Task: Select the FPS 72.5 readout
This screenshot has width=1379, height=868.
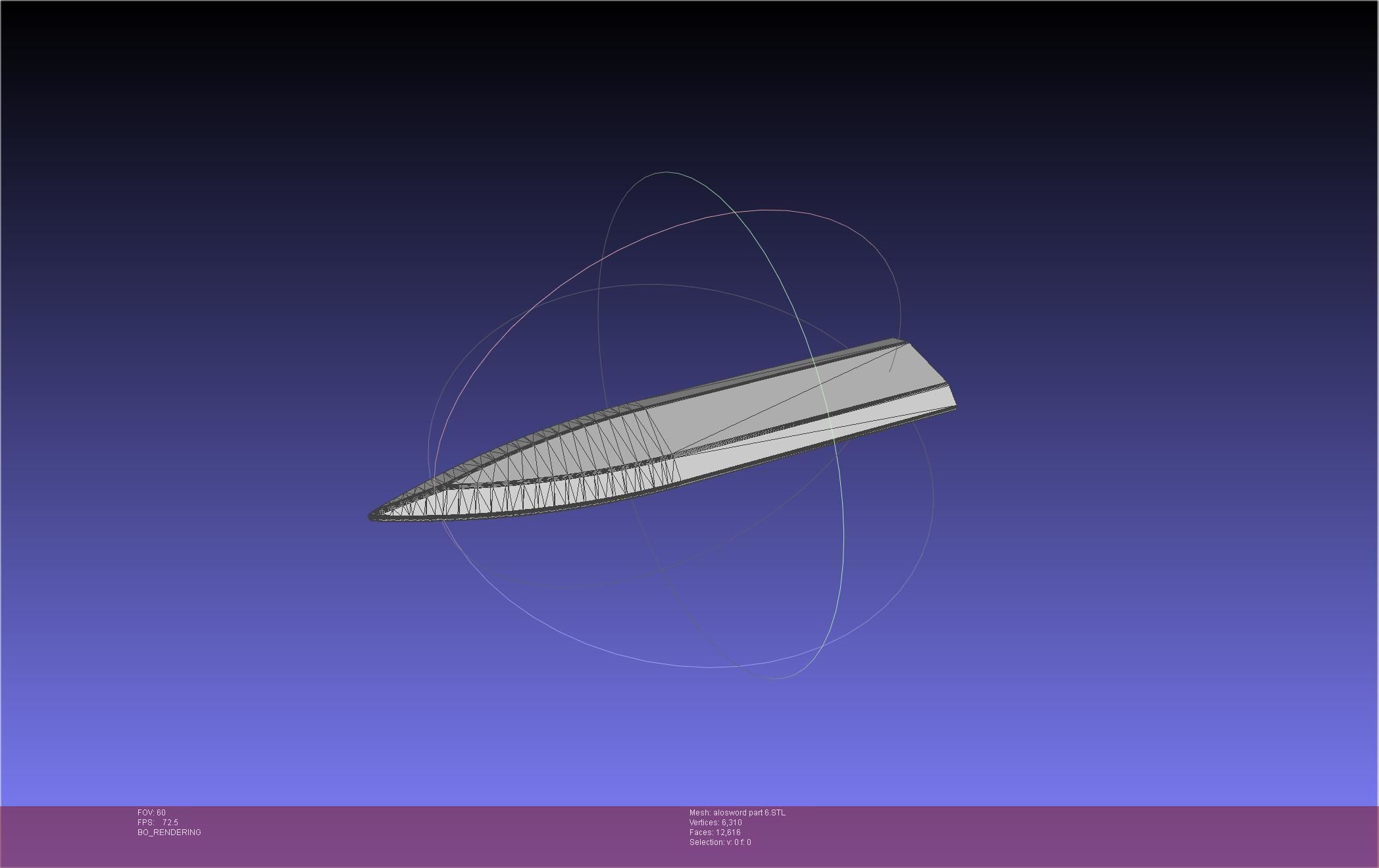Action: click(158, 823)
